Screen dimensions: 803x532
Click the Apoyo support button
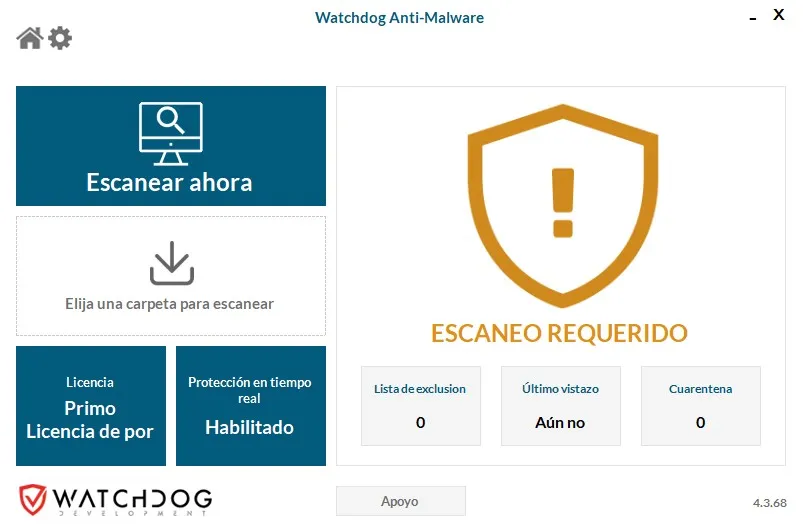pyautogui.click(x=400, y=501)
